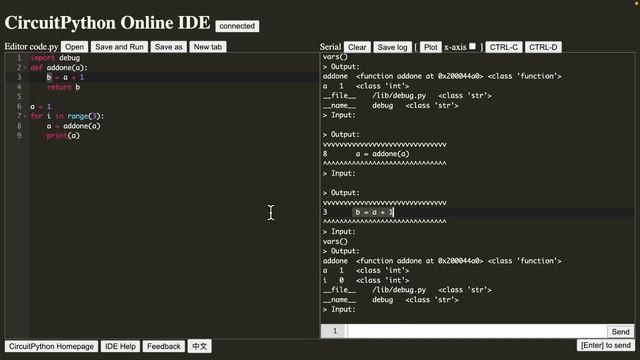
Task: Open a file with the Open button
Action: click(74, 47)
